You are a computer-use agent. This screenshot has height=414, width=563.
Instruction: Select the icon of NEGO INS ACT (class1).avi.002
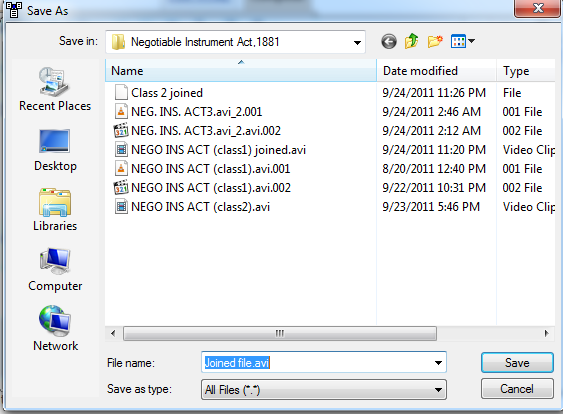point(121,188)
